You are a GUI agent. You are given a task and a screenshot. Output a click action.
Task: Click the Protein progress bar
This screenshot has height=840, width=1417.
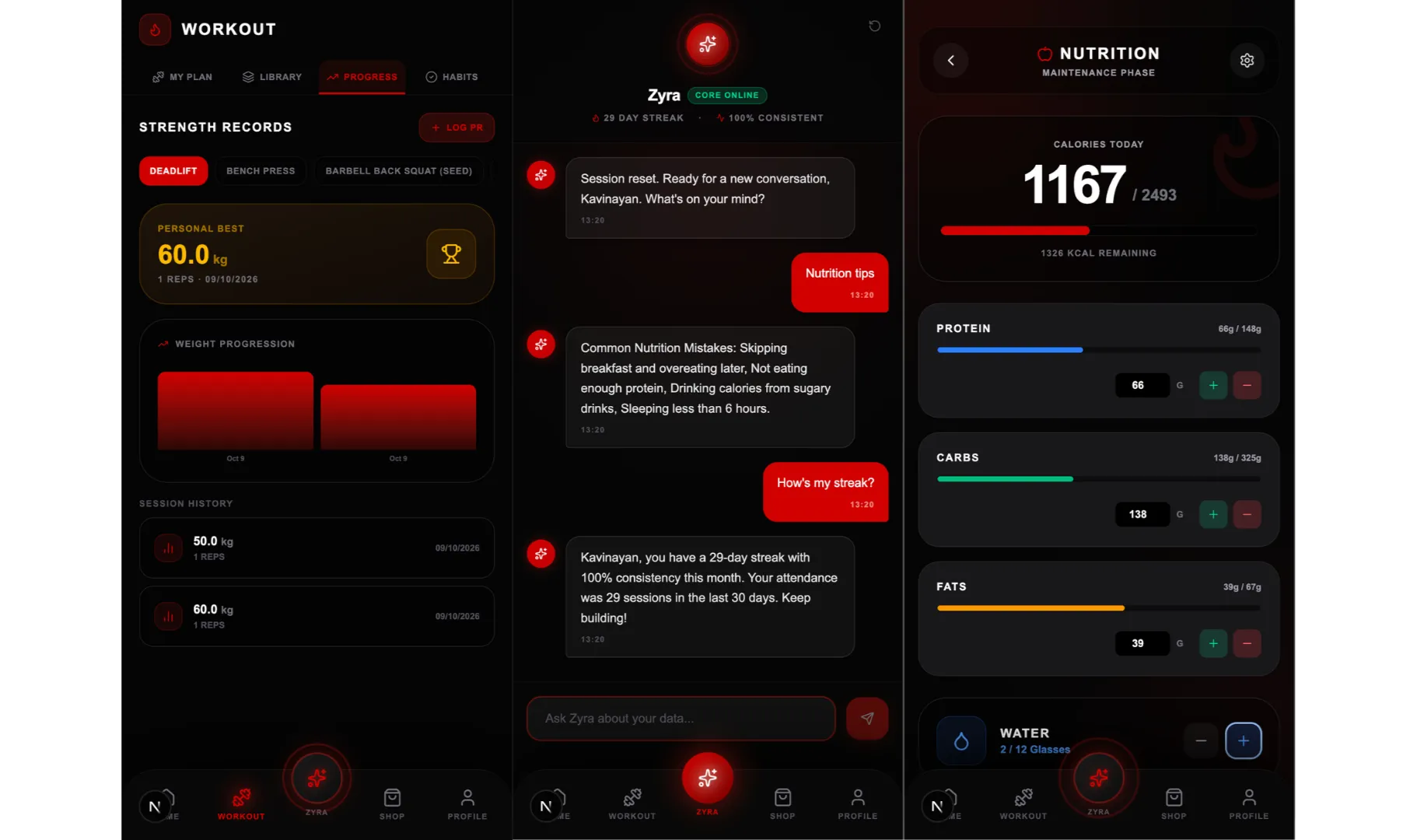pyautogui.click(x=1098, y=350)
